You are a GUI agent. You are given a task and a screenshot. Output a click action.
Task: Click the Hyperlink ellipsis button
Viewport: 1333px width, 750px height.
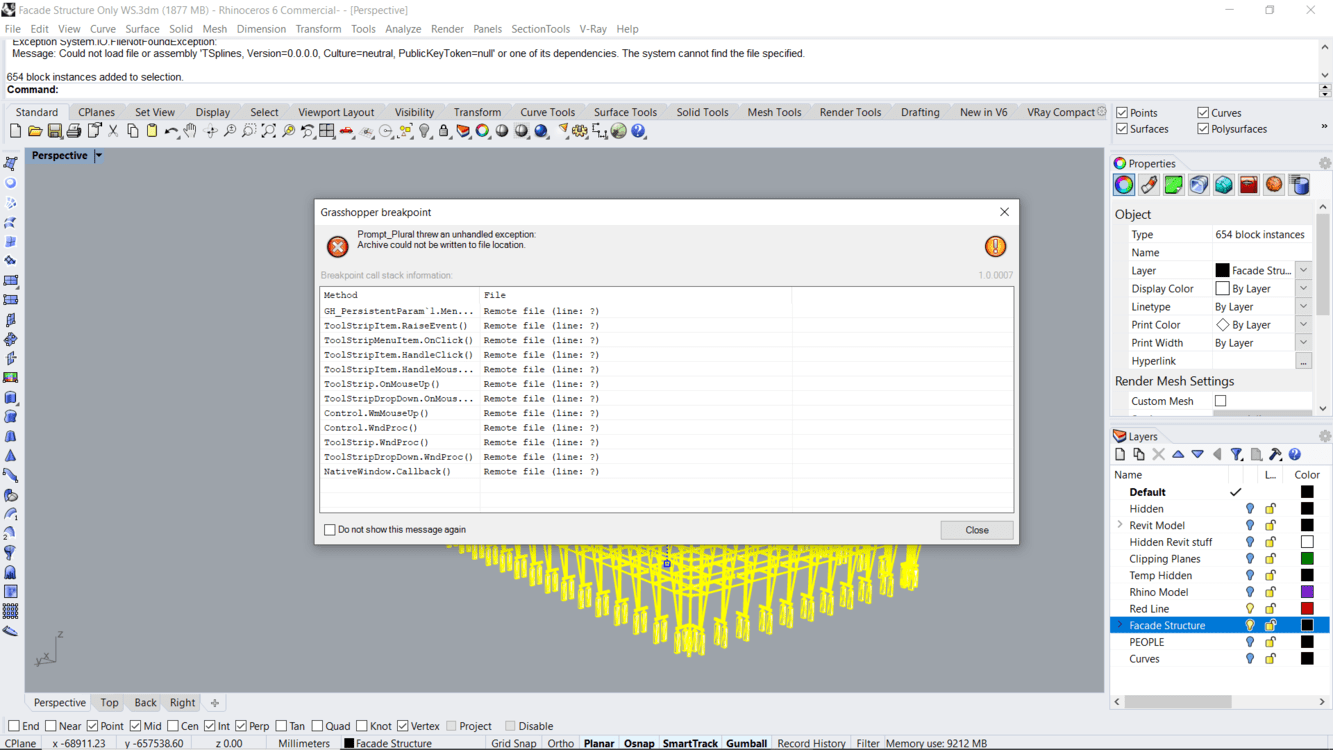1304,361
